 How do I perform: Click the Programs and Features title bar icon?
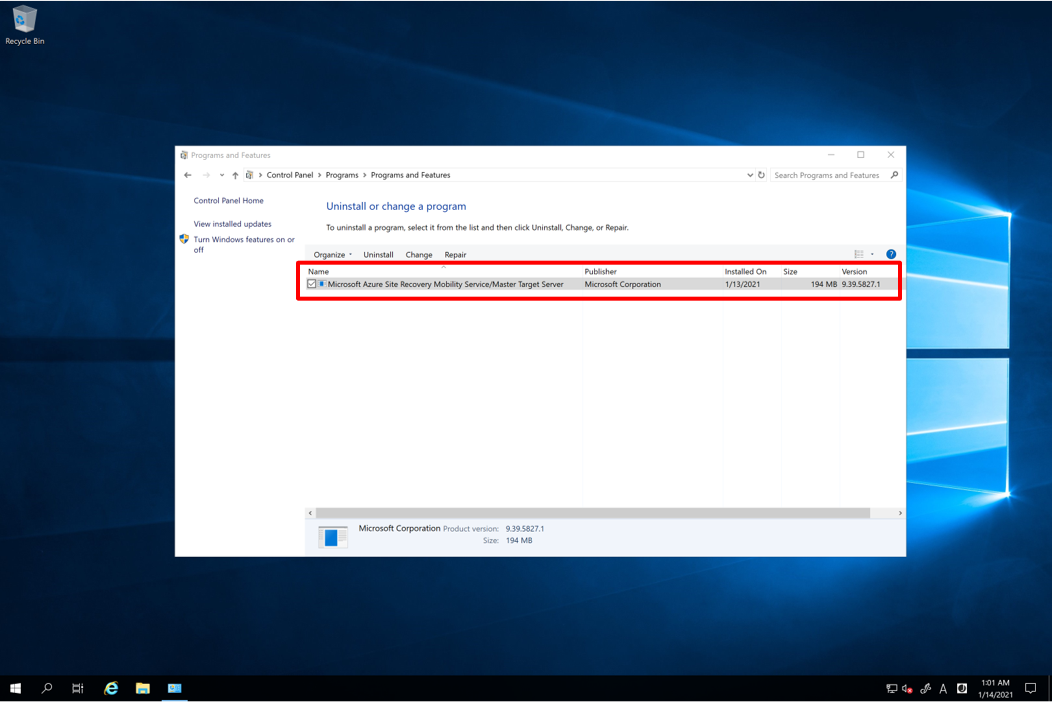[x=184, y=155]
